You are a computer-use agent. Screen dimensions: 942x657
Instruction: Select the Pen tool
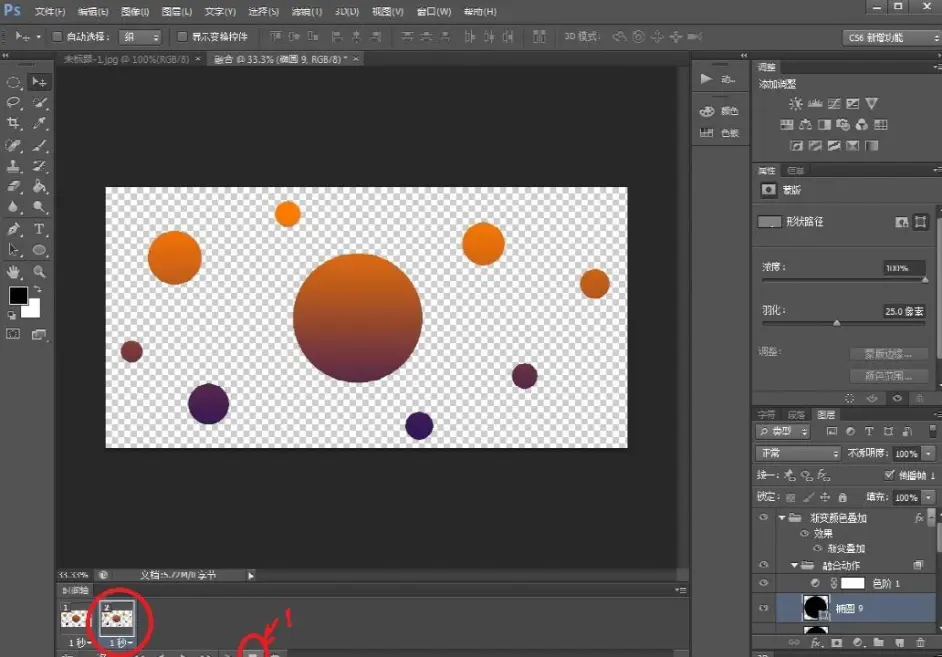(14, 229)
